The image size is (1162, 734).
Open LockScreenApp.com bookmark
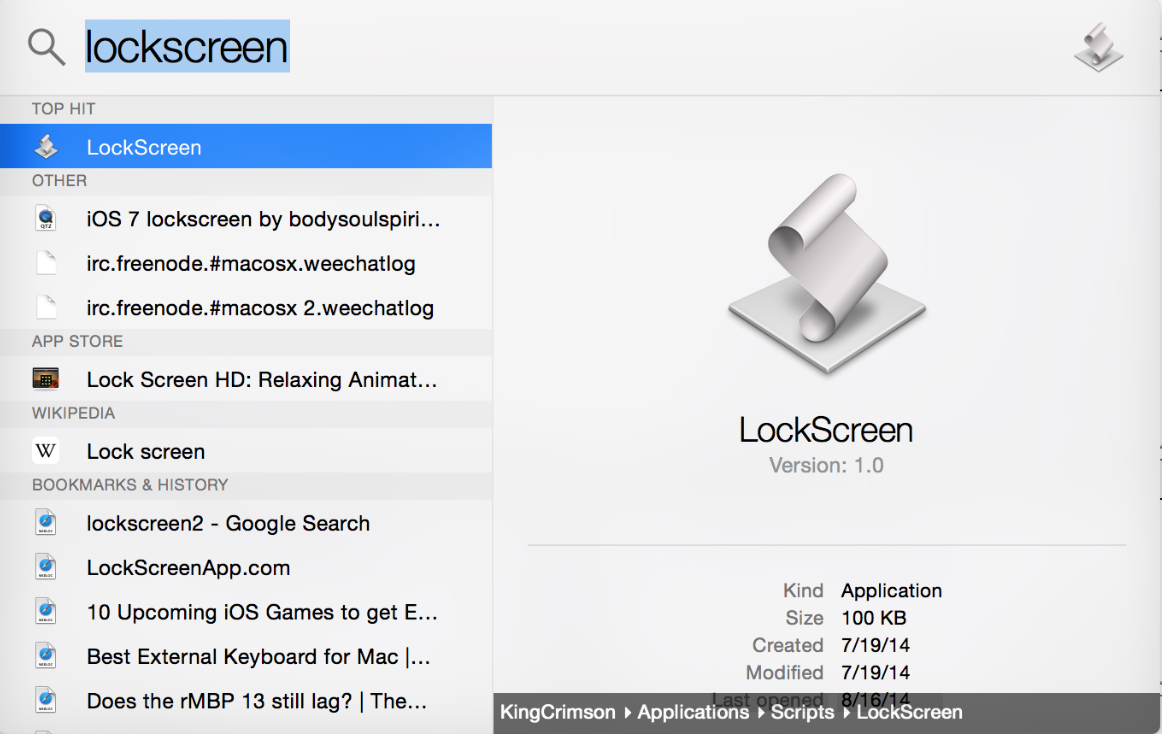246,567
